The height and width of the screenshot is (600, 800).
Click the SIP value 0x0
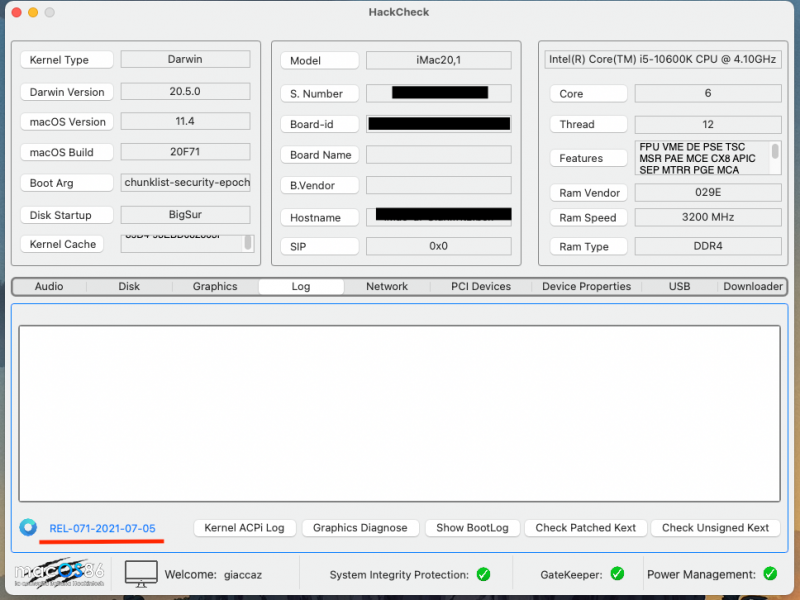pyautogui.click(x=439, y=246)
